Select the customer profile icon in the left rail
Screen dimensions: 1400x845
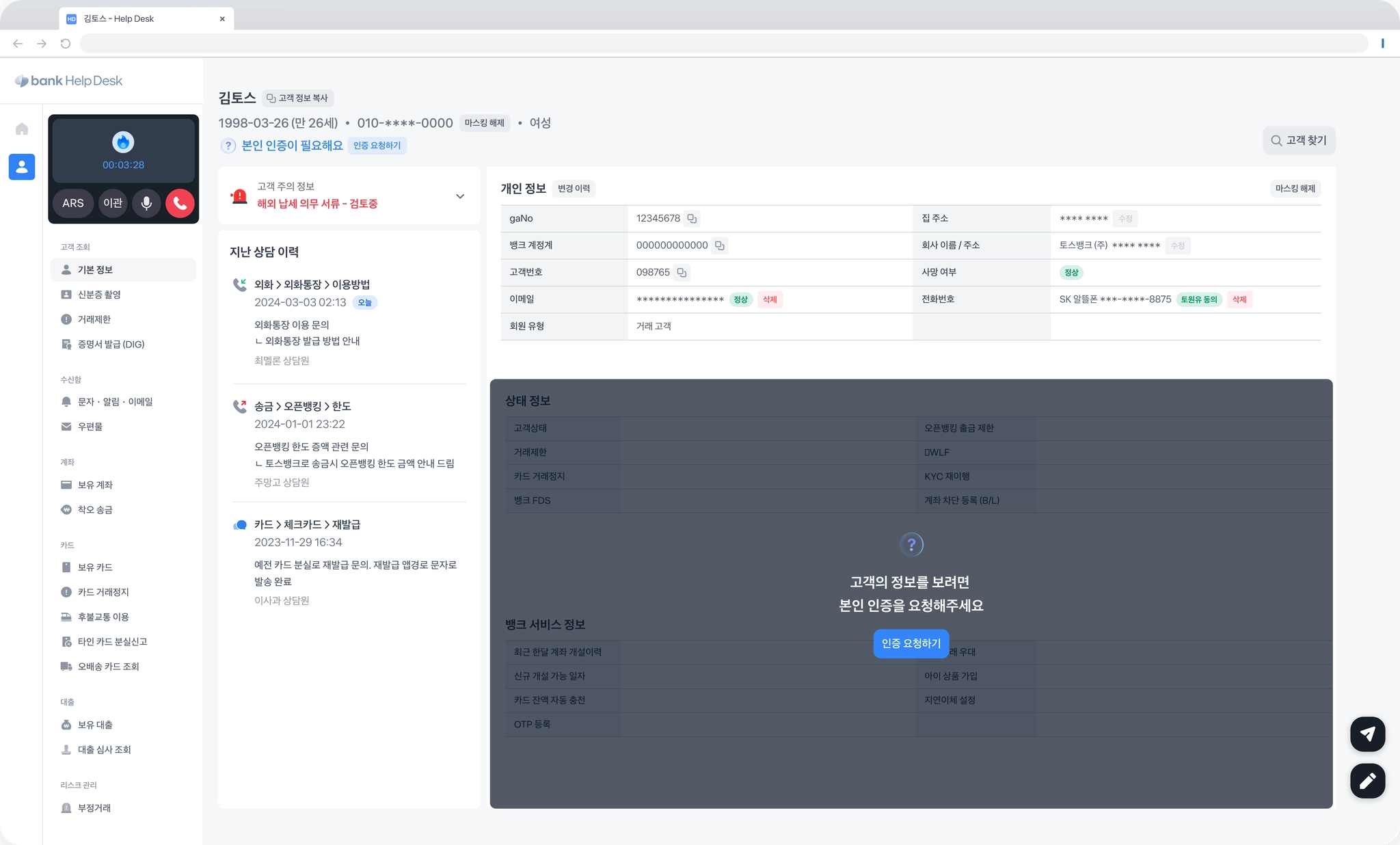(22, 167)
